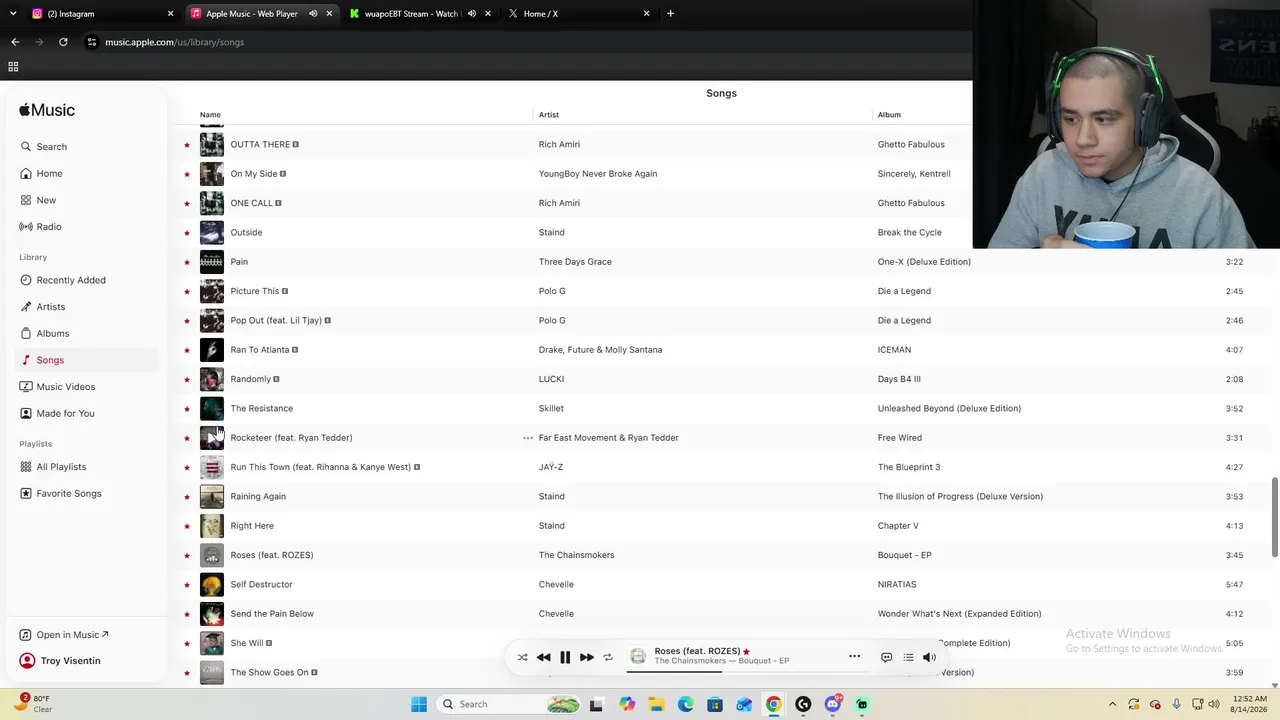The height and width of the screenshot is (720, 1280).
Task: Toggle favorite star on The Resistance
Action: 186,408
